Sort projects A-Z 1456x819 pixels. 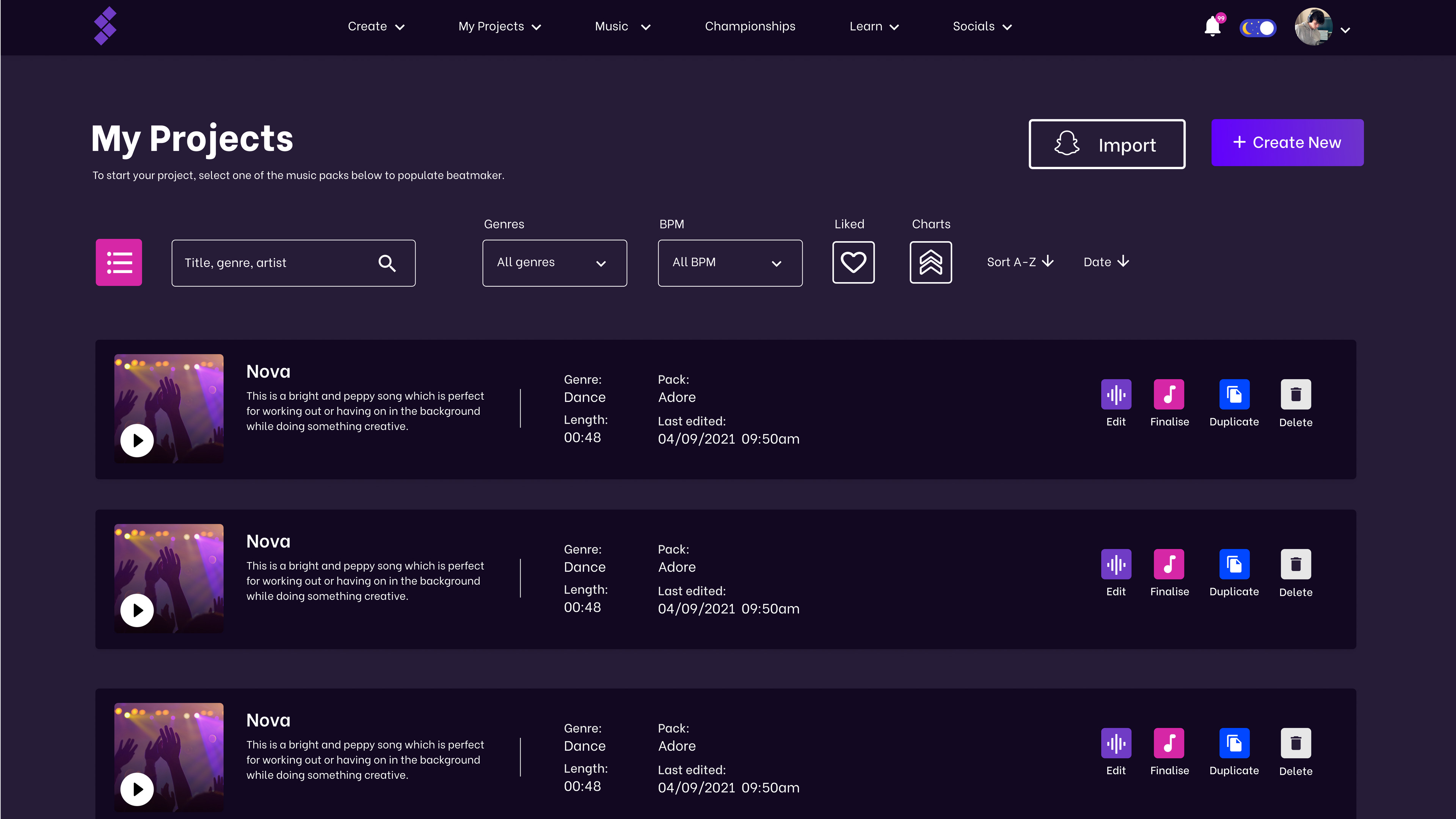[x=1020, y=262]
